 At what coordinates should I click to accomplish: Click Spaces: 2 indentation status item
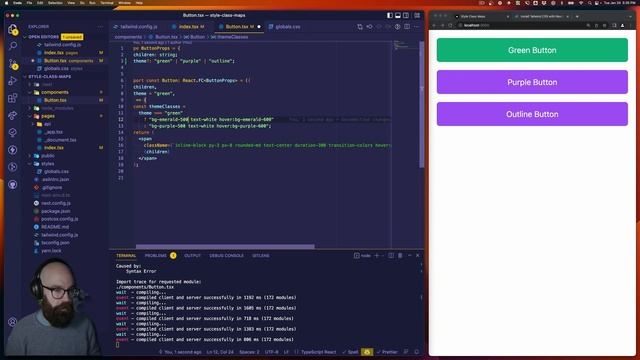point(249,352)
